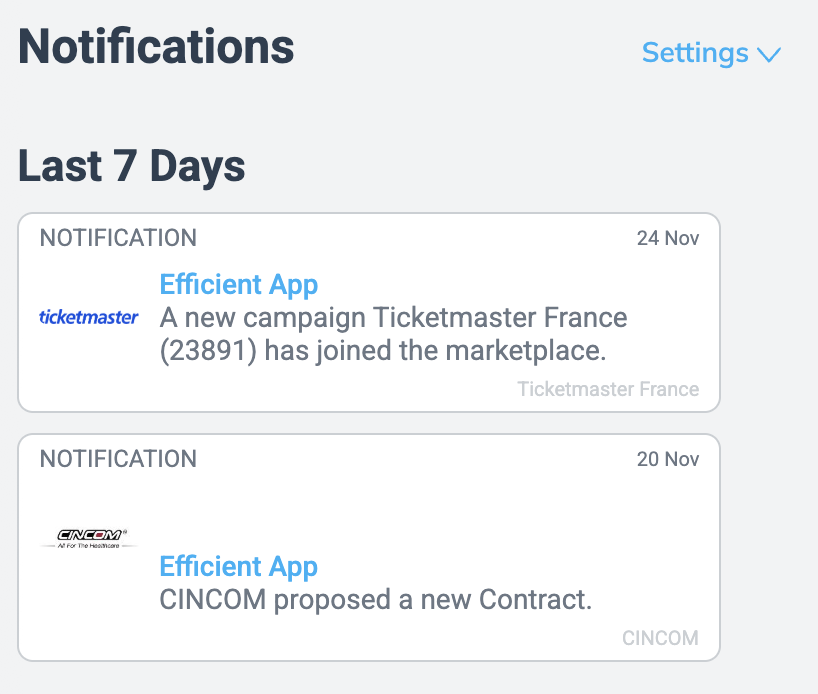Open Efficient App link in Ticketmaster notification
The height and width of the screenshot is (694, 818).
[x=239, y=285]
